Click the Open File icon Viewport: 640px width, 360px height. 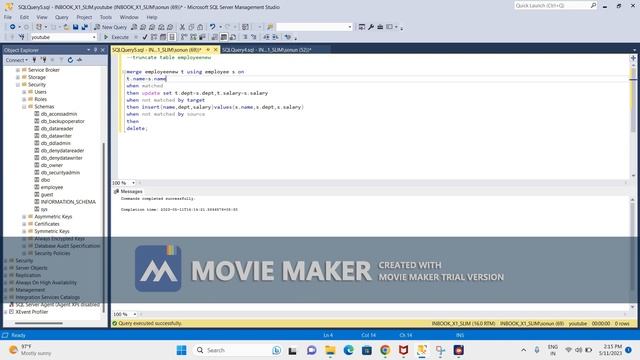(66, 27)
